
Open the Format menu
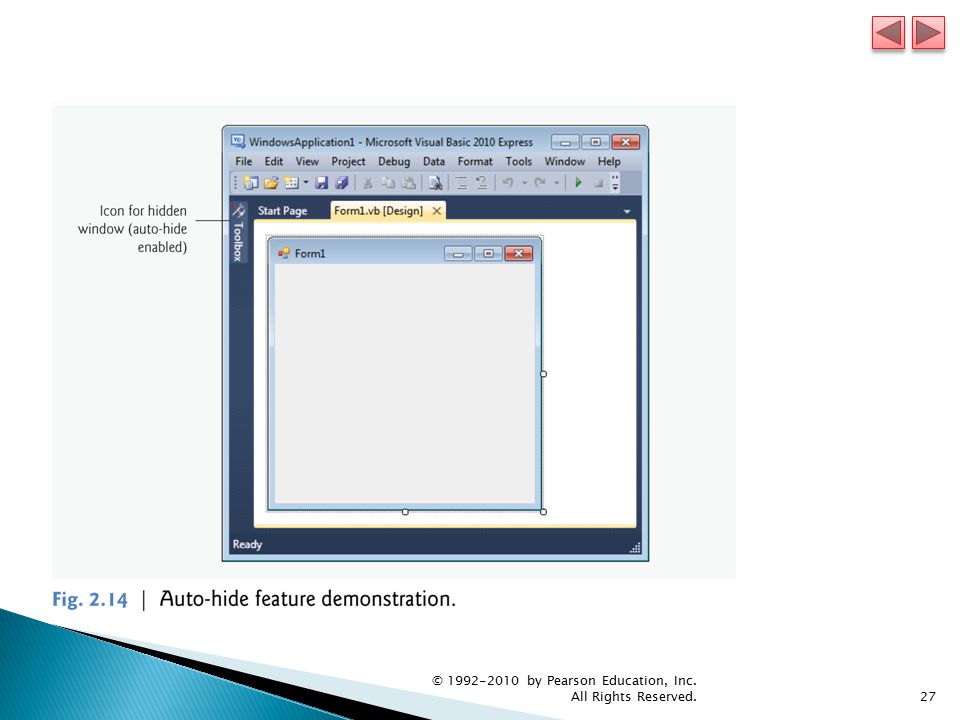475,162
